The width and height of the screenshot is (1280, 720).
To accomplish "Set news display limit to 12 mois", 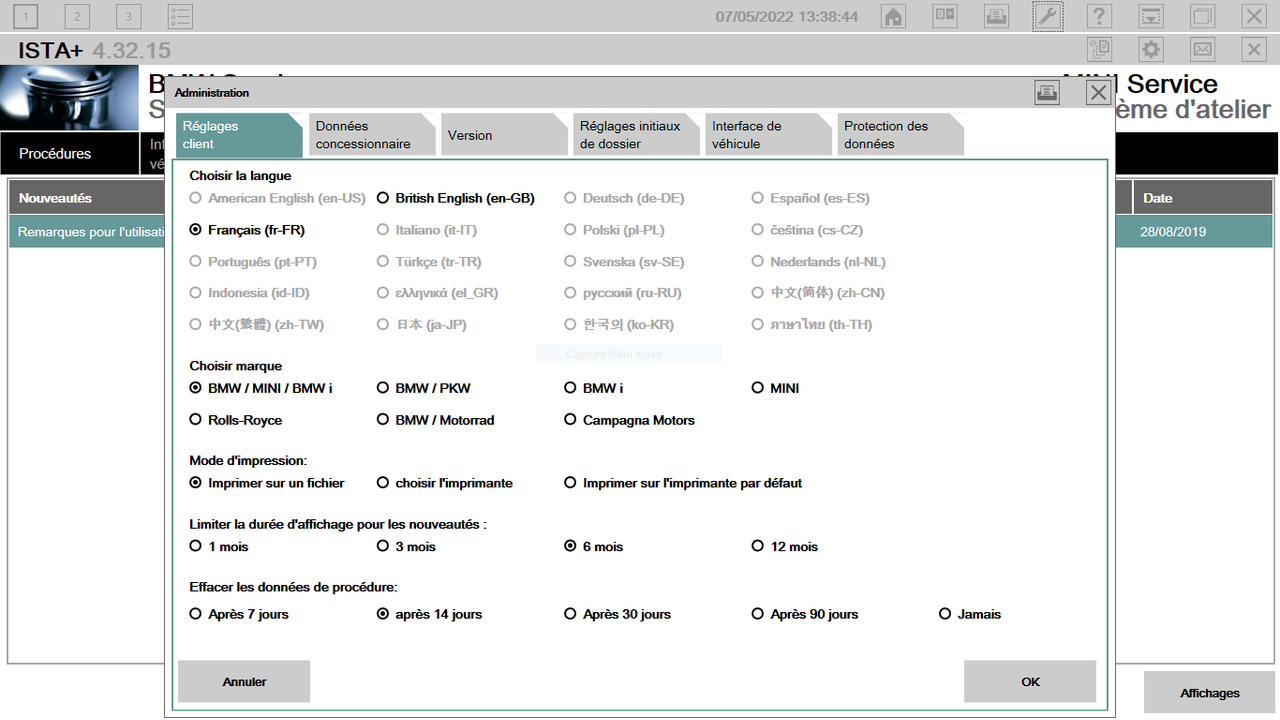I will pyautogui.click(x=785, y=546).
